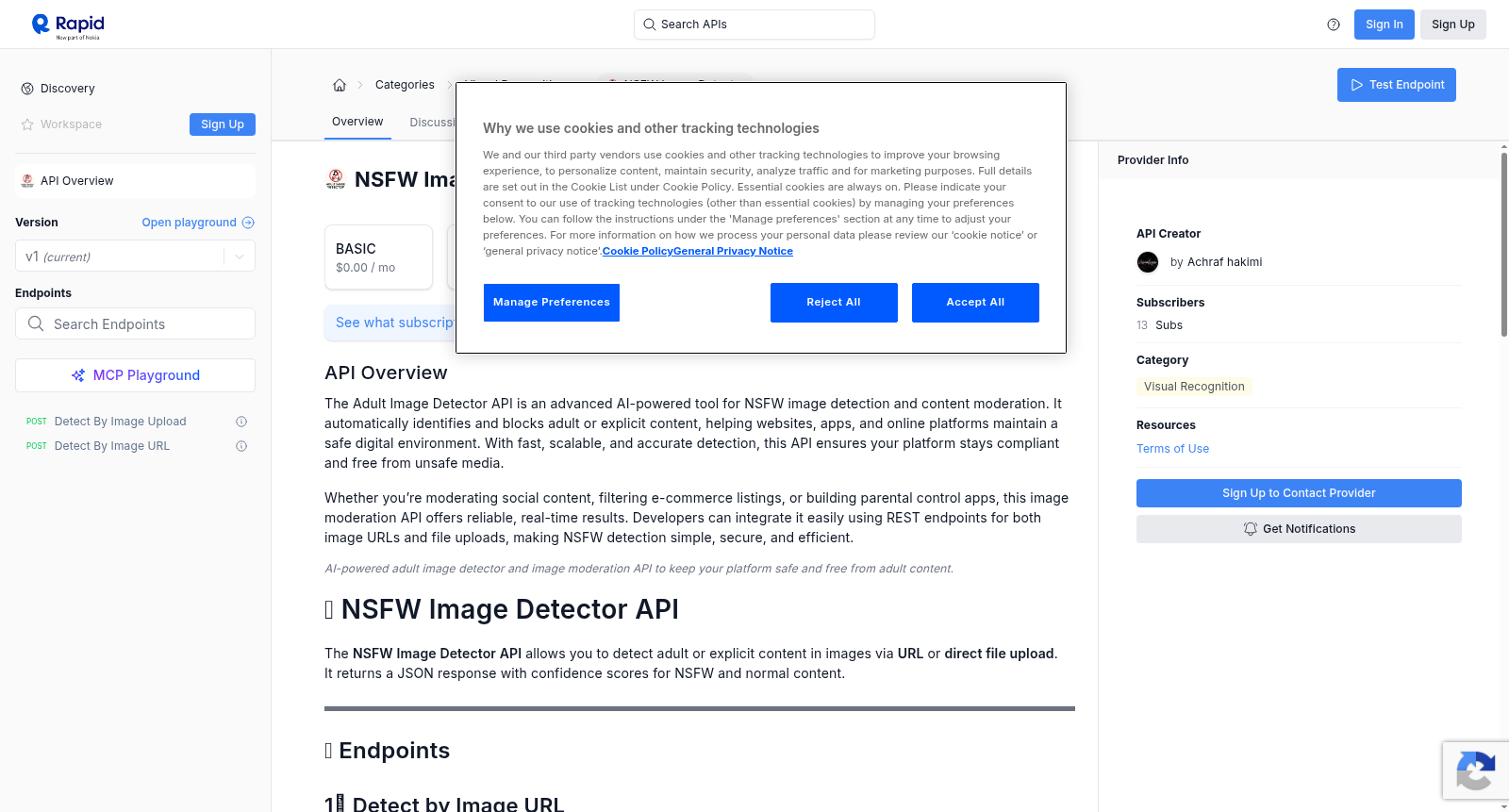Click the Search APIs input field
The width and height of the screenshot is (1509, 812).
pyautogui.click(x=754, y=25)
